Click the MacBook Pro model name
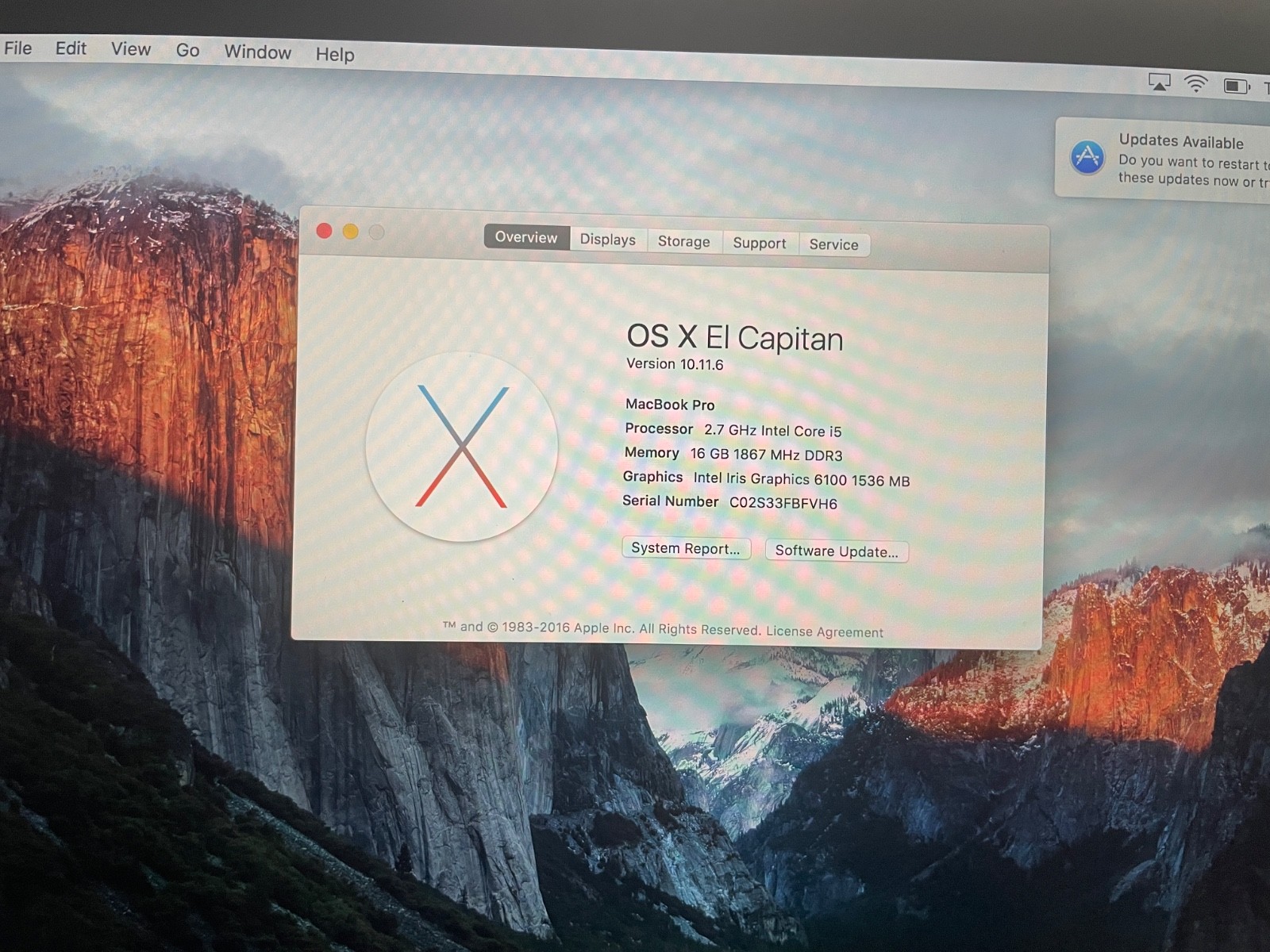This screenshot has height=952, width=1270. (670, 405)
